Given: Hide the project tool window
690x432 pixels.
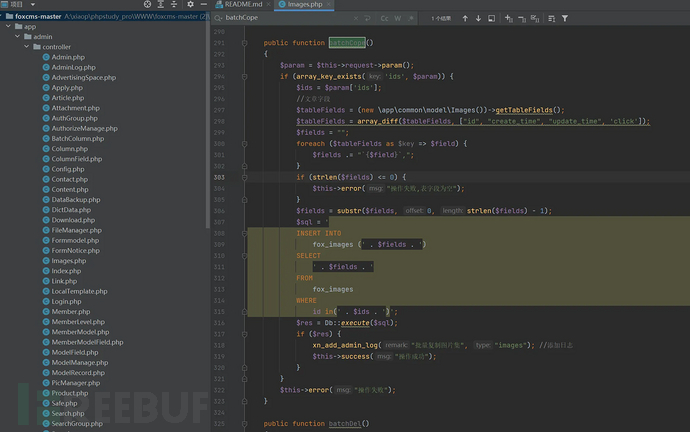Looking at the screenshot, I should (x=203, y=5).
